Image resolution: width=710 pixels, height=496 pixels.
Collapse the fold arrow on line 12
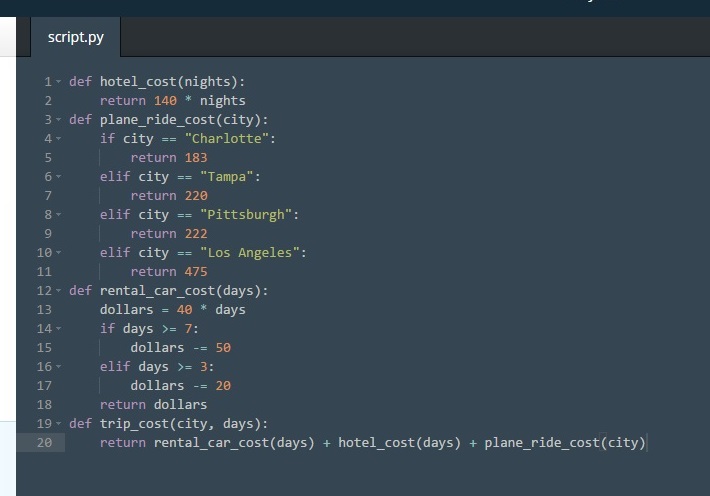[x=59, y=291]
